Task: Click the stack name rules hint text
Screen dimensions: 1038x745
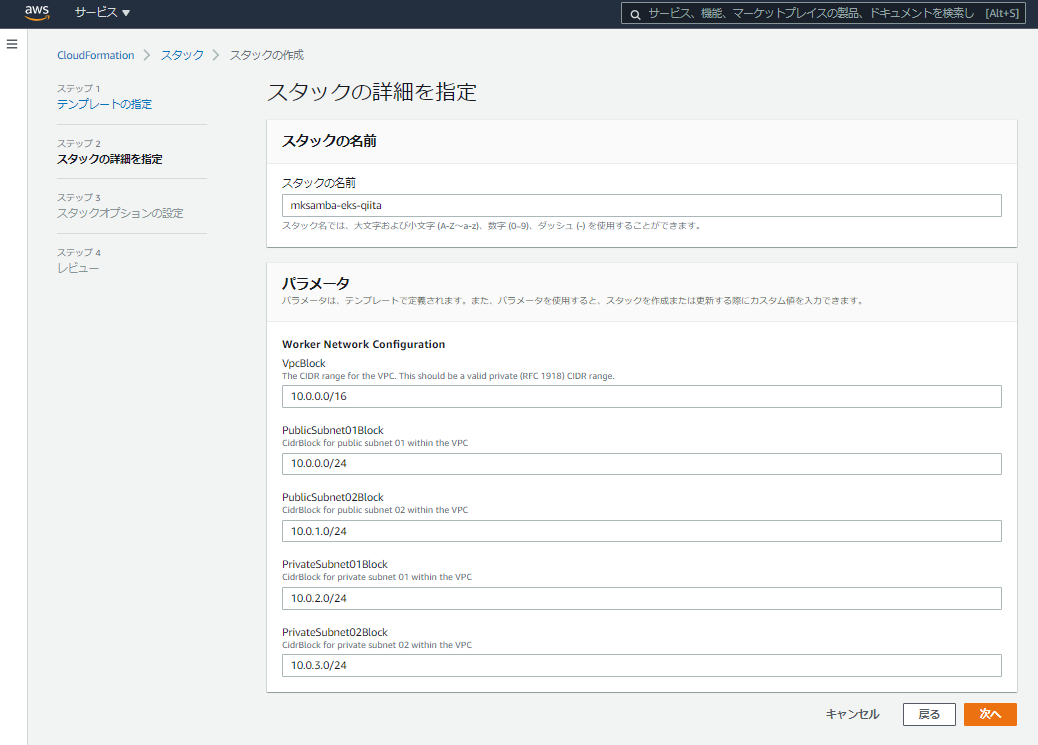Action: [492, 226]
